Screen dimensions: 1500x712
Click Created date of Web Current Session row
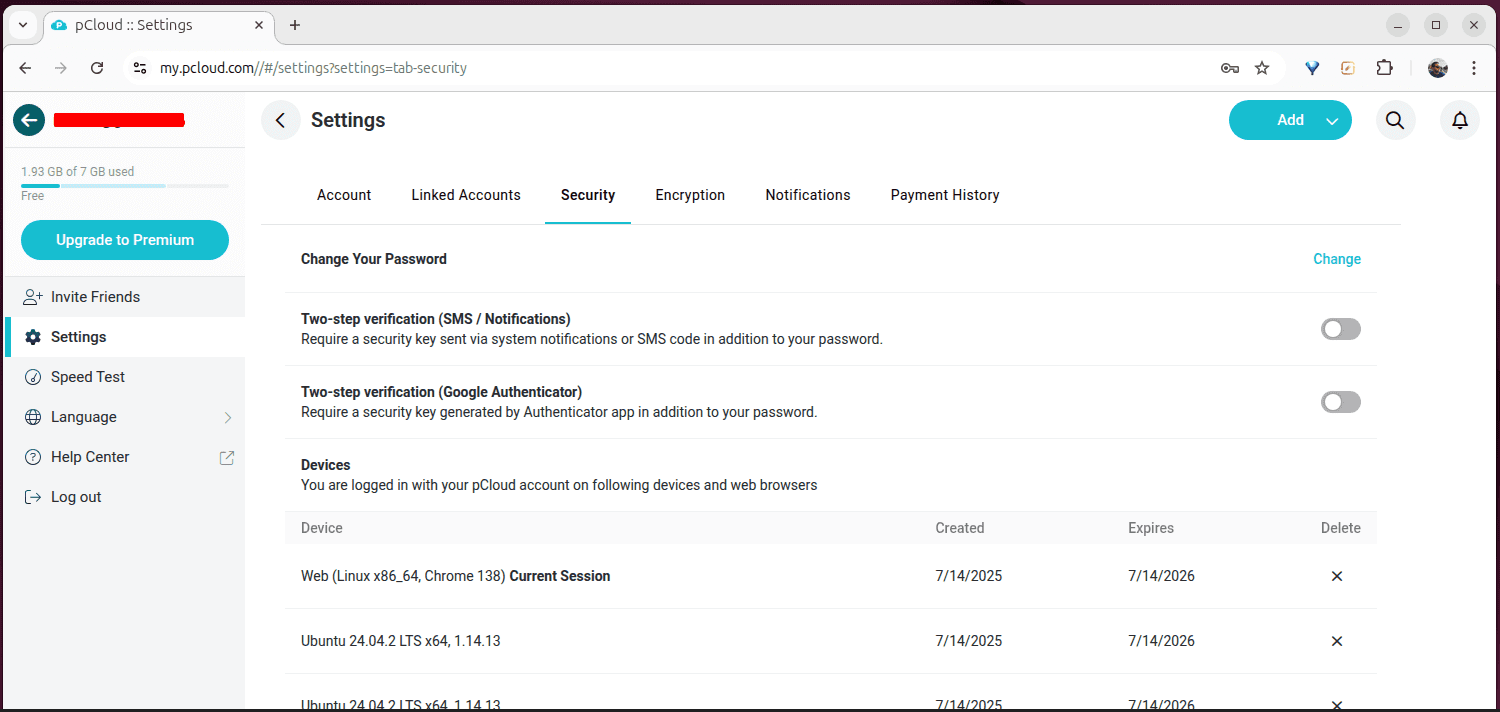coord(969,576)
